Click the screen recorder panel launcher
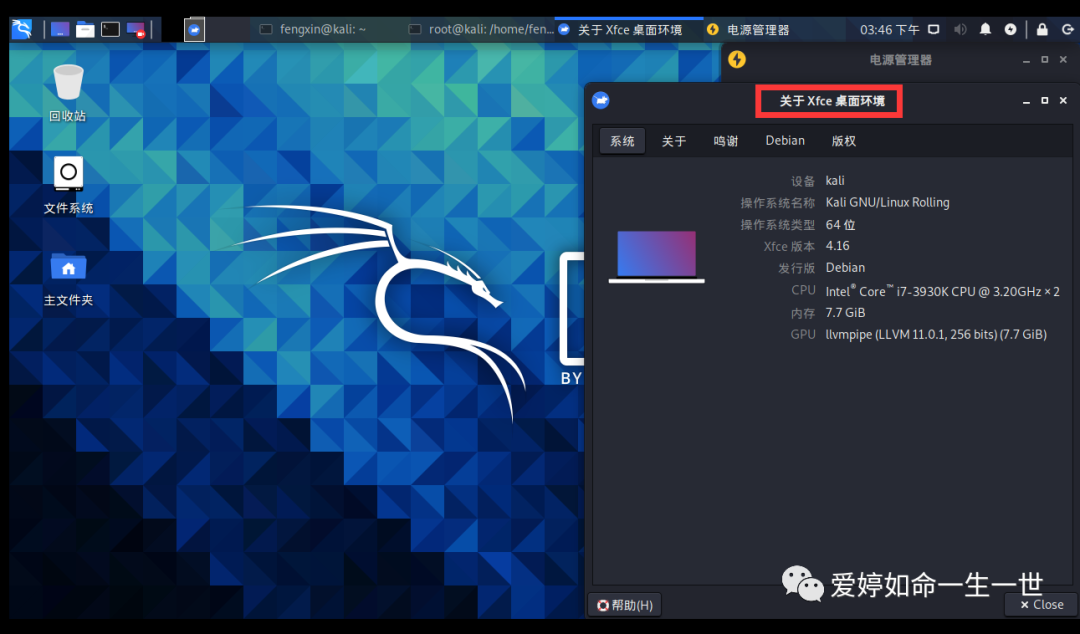Image resolution: width=1080 pixels, height=634 pixels. click(136, 30)
